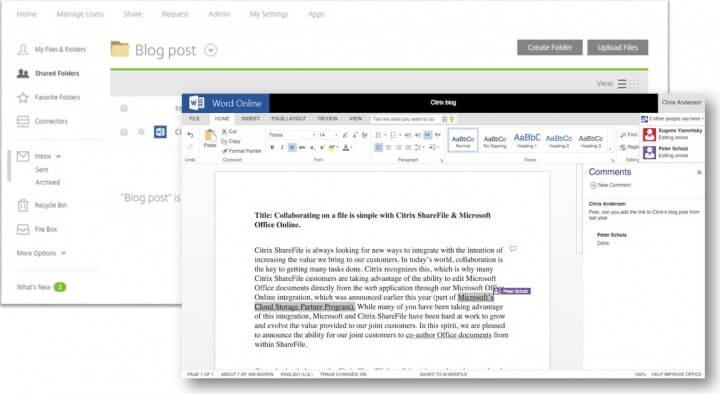Image resolution: width=720 pixels, height=394 pixels.
Task: Switch to the PAGE LAYOUT tab
Action: pyautogui.click(x=288, y=118)
